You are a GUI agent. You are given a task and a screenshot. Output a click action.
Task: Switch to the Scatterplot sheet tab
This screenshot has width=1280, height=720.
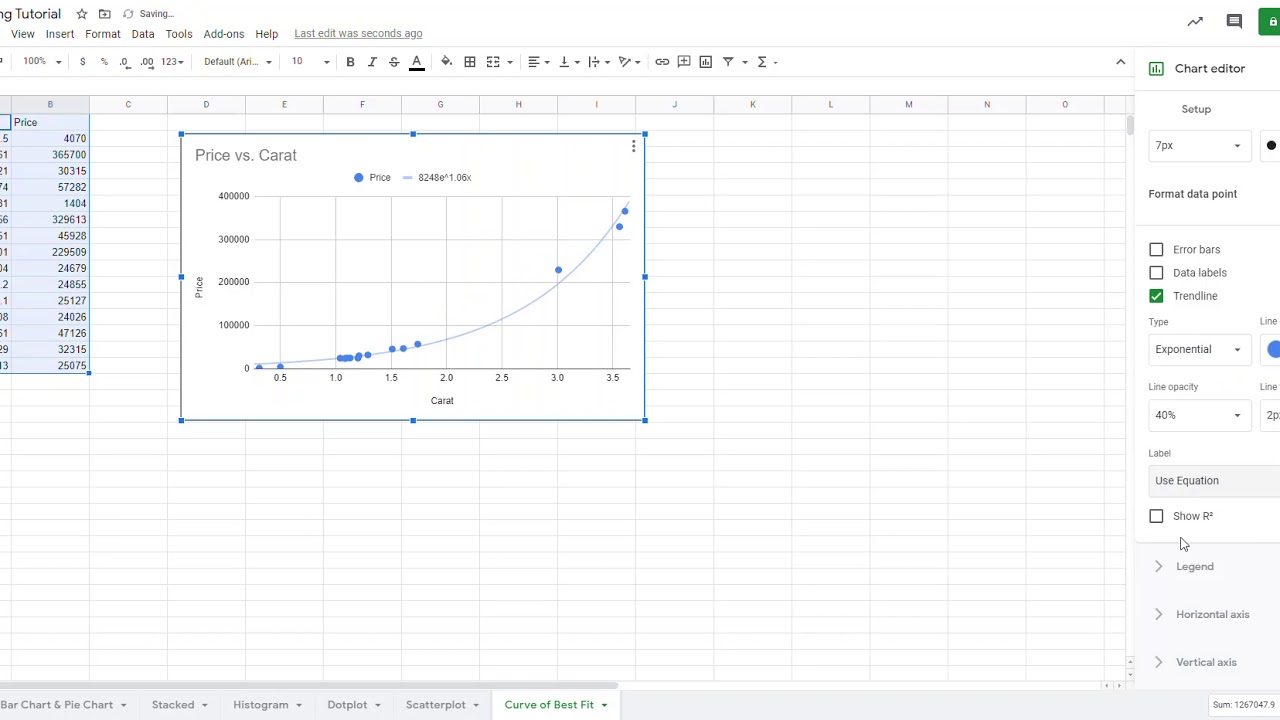(x=436, y=705)
